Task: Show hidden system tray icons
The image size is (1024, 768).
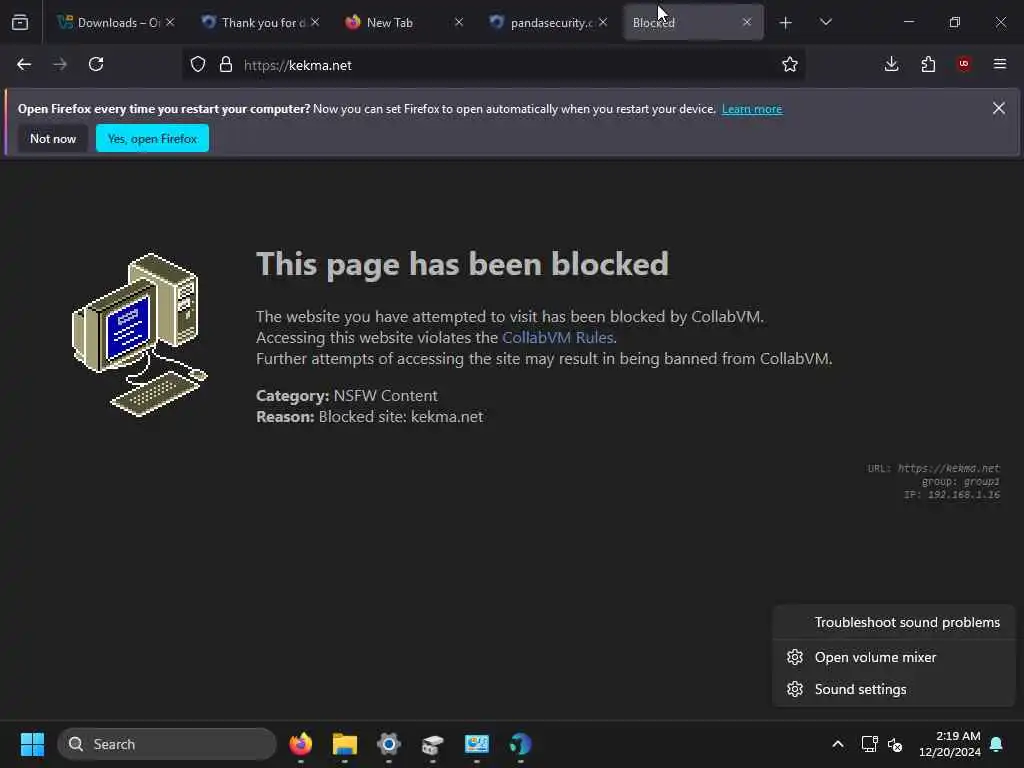Action: point(838,744)
